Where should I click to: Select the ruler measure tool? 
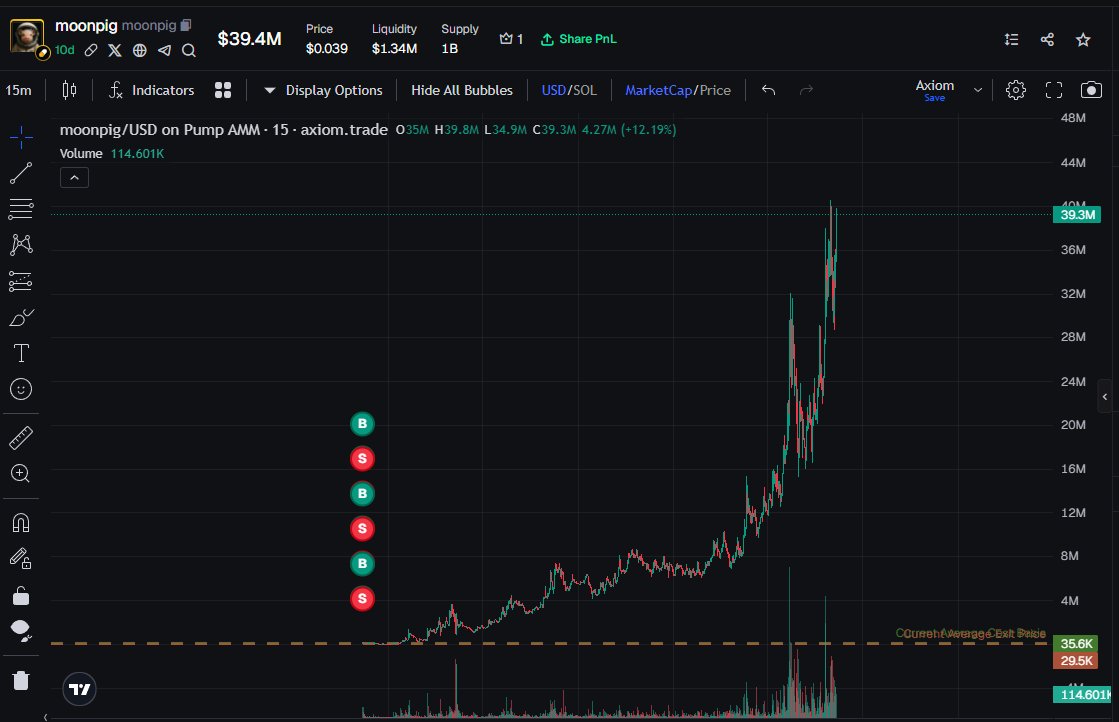21,438
